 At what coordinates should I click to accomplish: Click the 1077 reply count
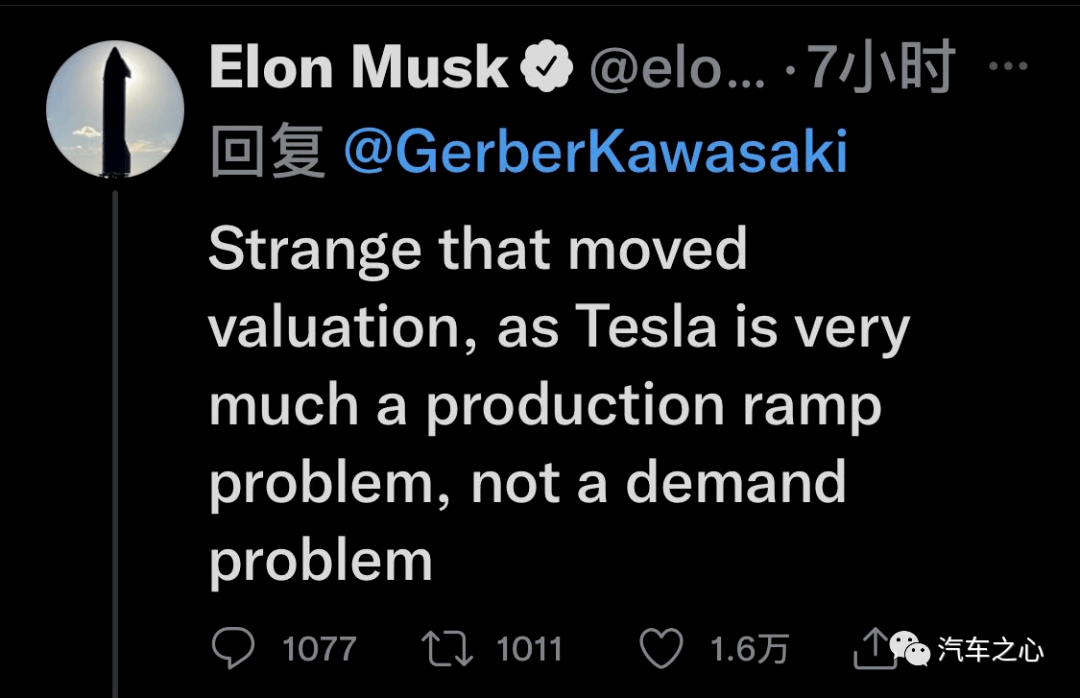click(x=320, y=649)
